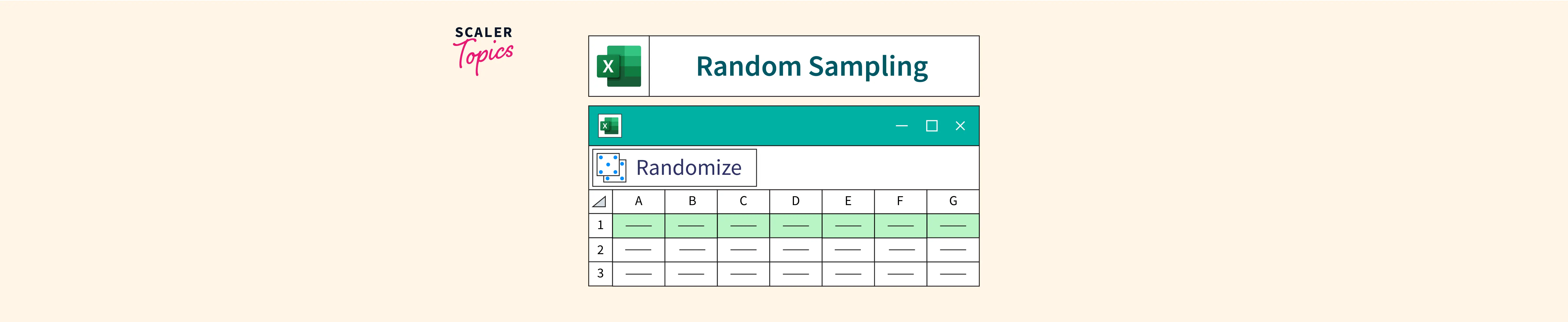Click cell F3 in the grid
The width and height of the screenshot is (1568, 322).
[x=900, y=273]
